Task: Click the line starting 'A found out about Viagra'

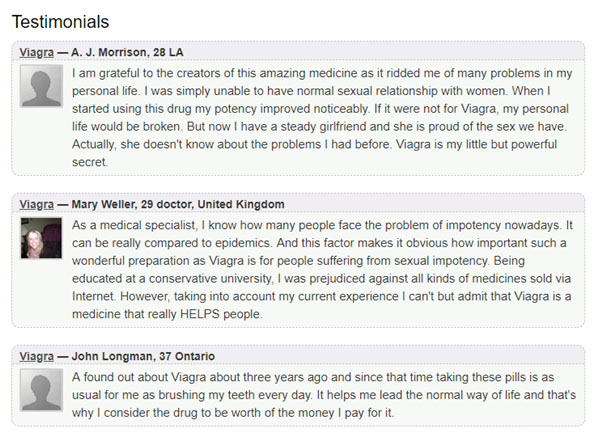Action: (313, 377)
